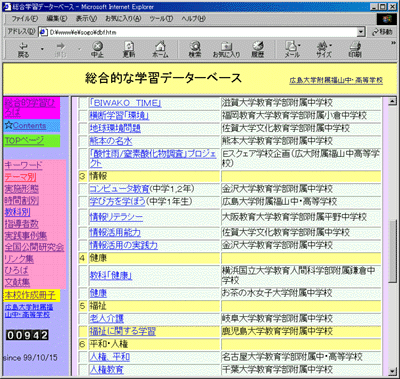Click the Size (サイズ) toolbar icon
This screenshot has height=379, width=400.
(324, 50)
